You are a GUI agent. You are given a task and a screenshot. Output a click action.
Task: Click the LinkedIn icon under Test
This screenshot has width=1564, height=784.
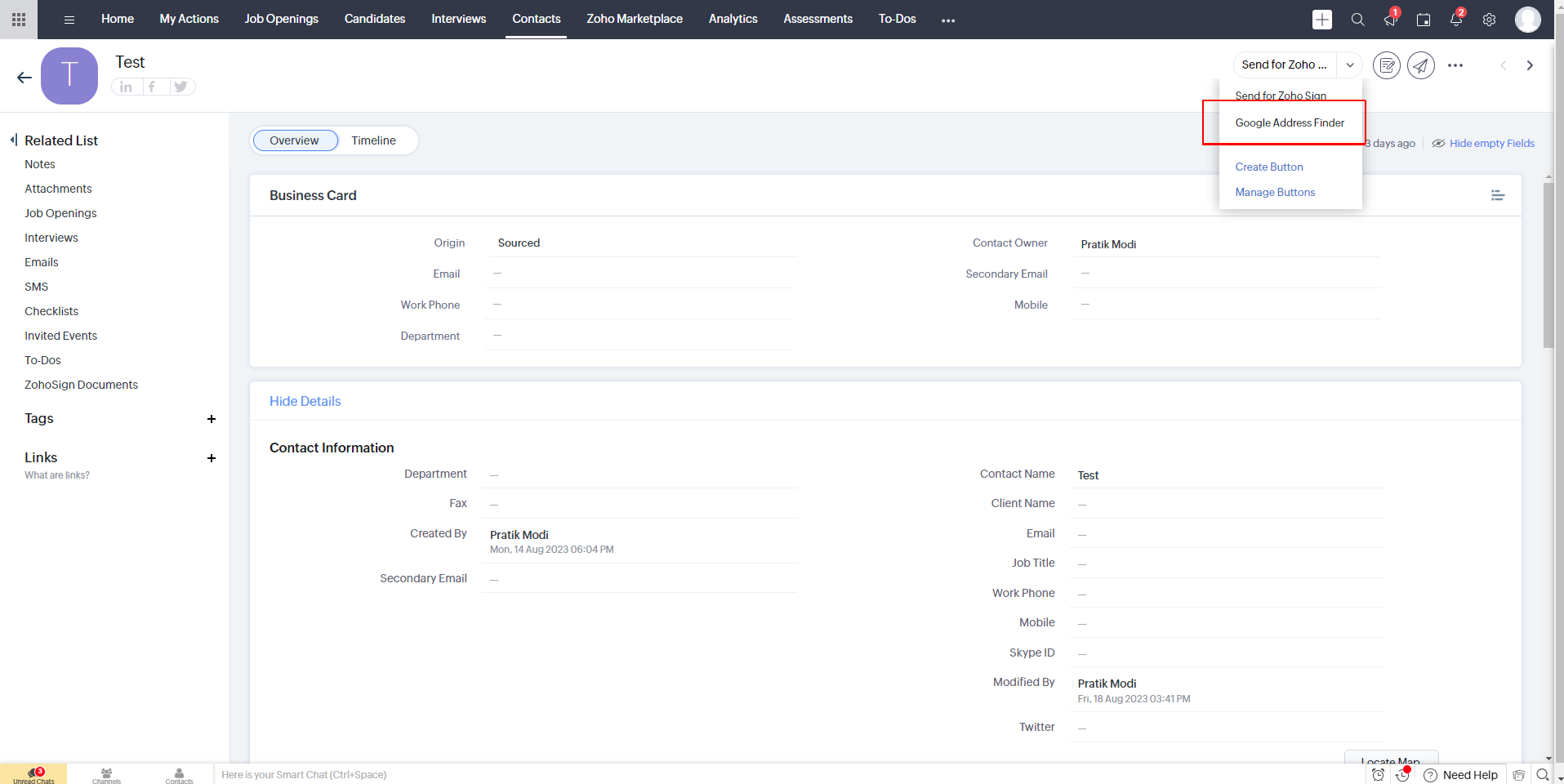tap(126, 87)
